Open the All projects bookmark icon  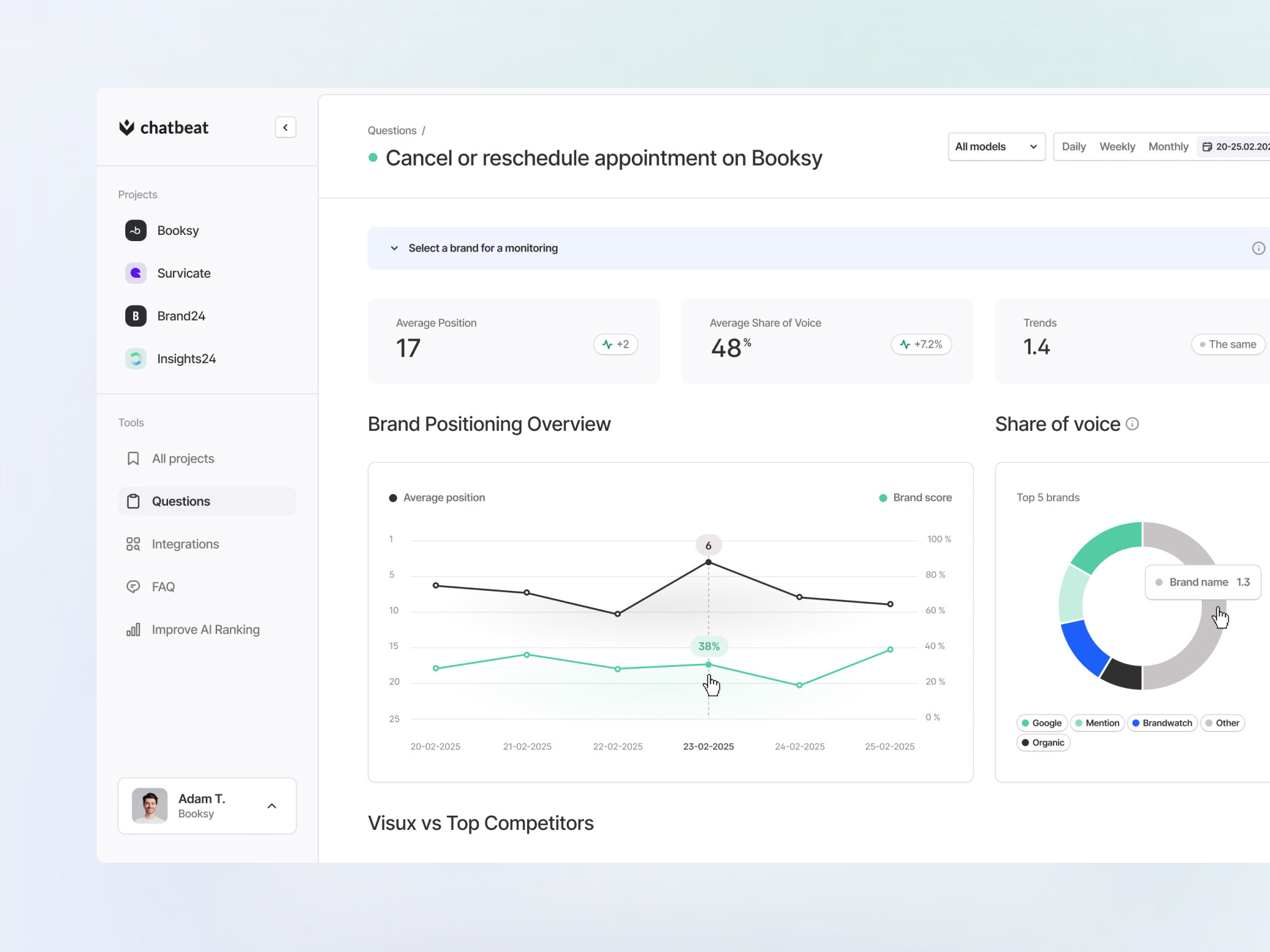tap(133, 459)
